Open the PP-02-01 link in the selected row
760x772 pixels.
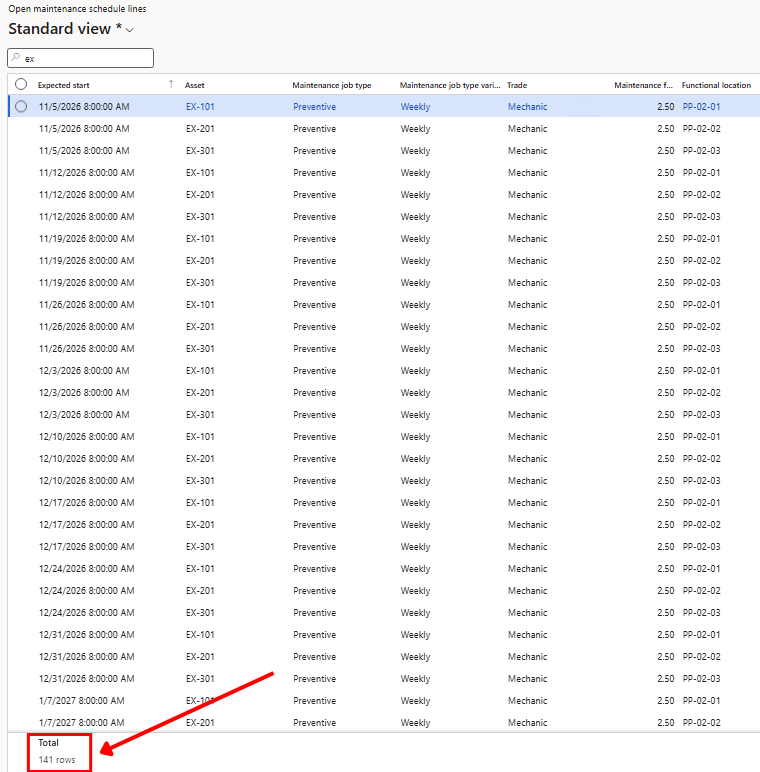[701, 107]
